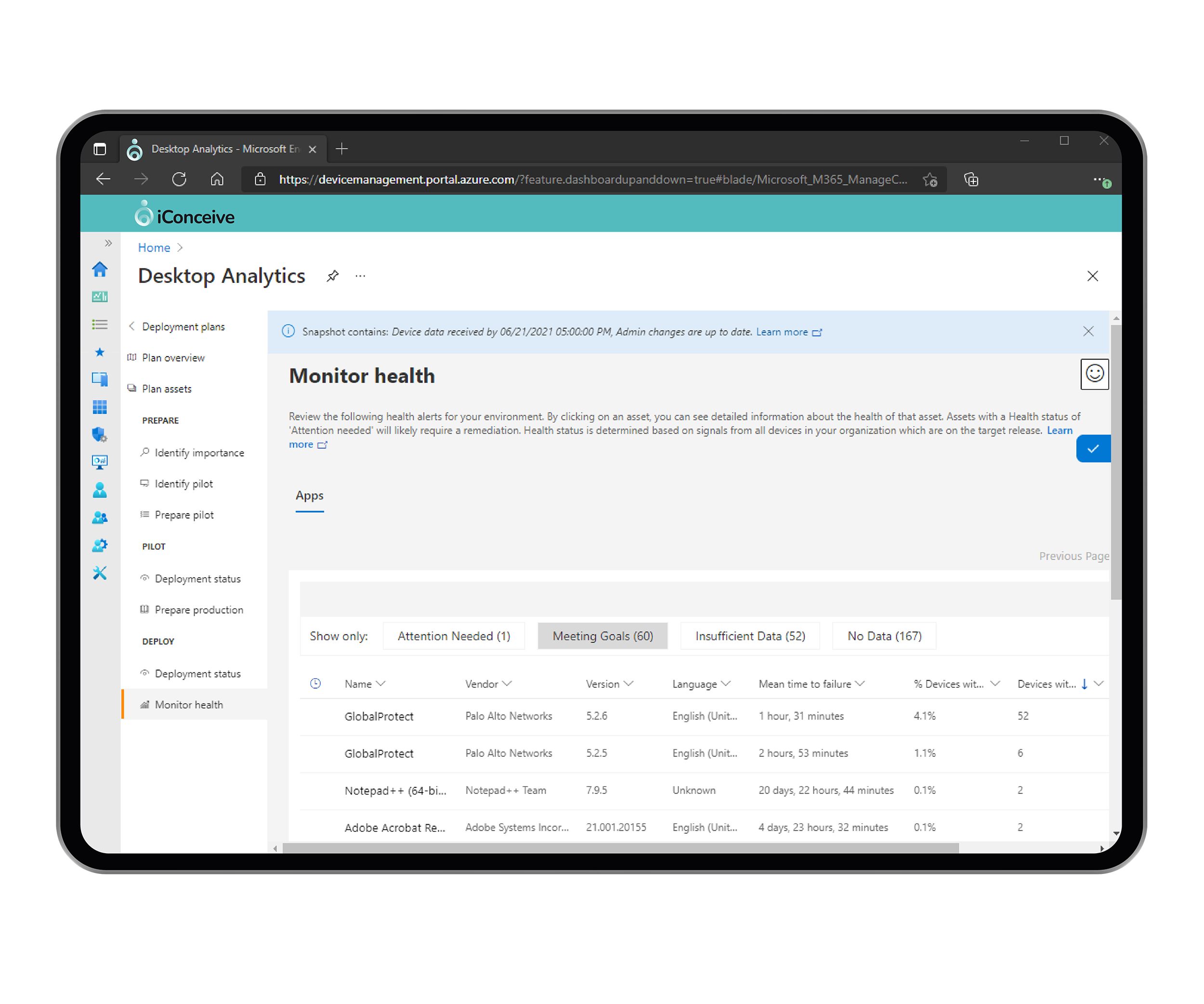Image resolution: width=1204 pixels, height=1004 pixels.
Task: Pin the Desktop Analytics blade
Action: pyautogui.click(x=332, y=276)
